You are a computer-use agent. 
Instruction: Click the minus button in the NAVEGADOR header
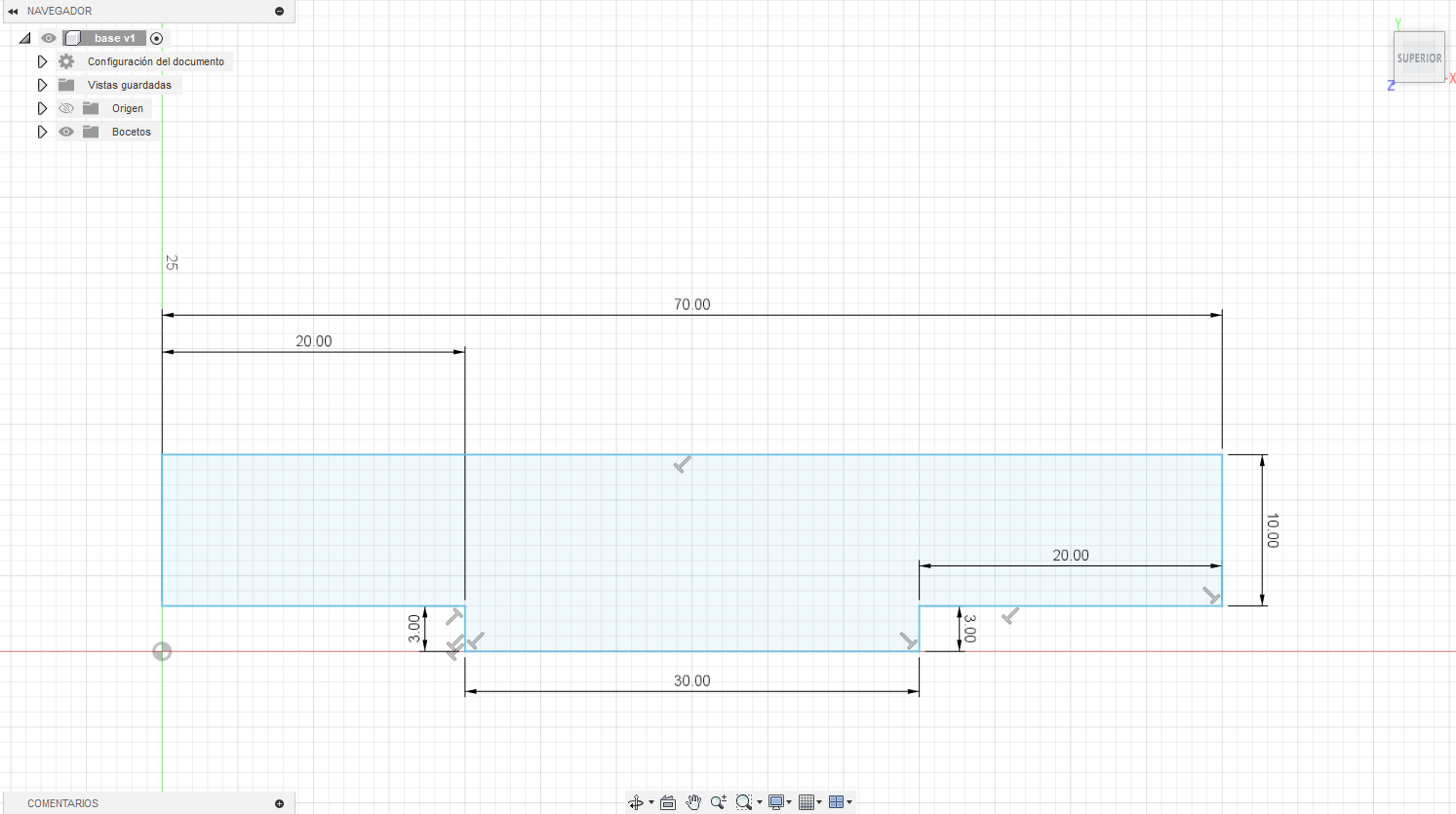coord(279,11)
